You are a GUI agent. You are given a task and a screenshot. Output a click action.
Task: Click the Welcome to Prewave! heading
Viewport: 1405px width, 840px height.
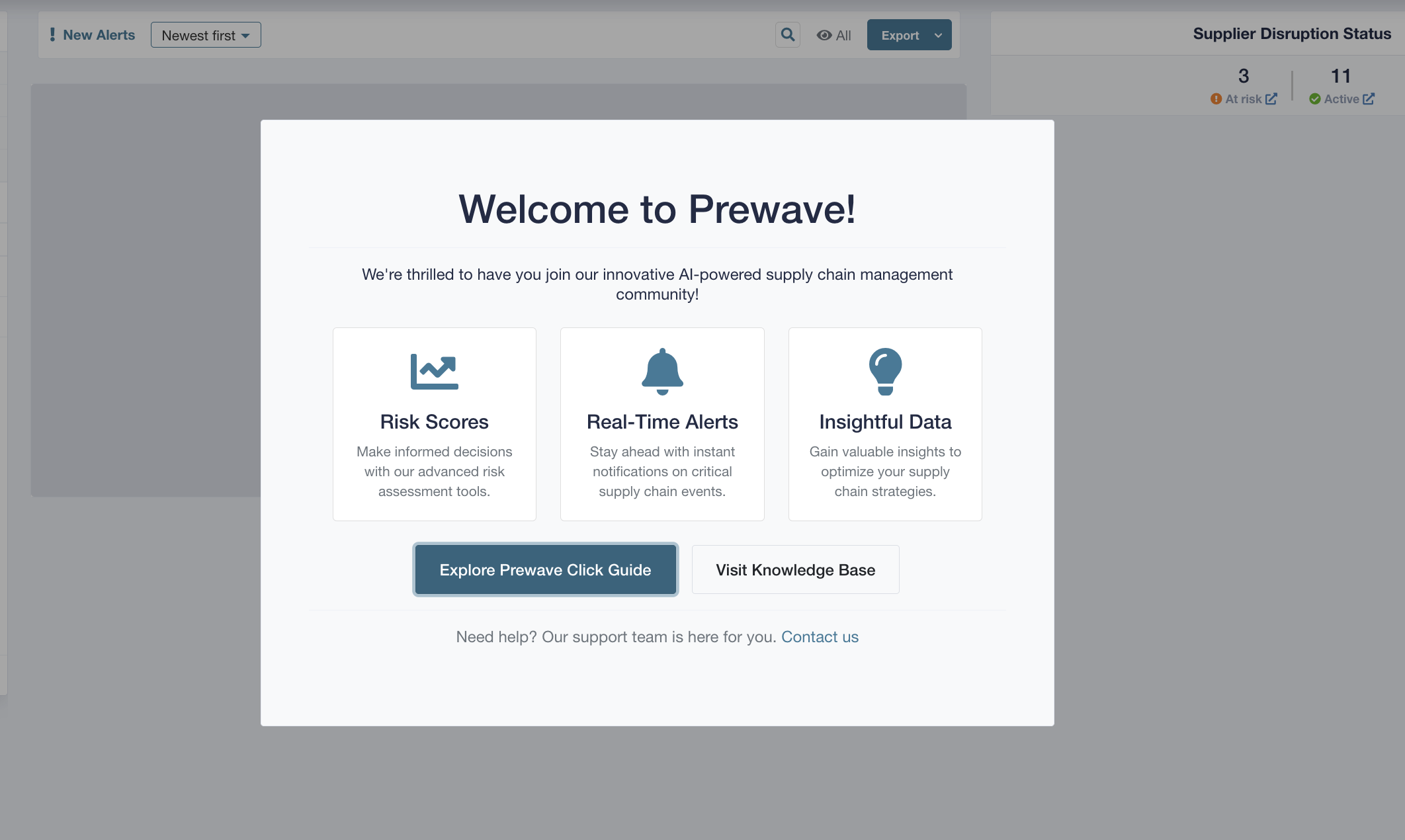[x=657, y=210]
